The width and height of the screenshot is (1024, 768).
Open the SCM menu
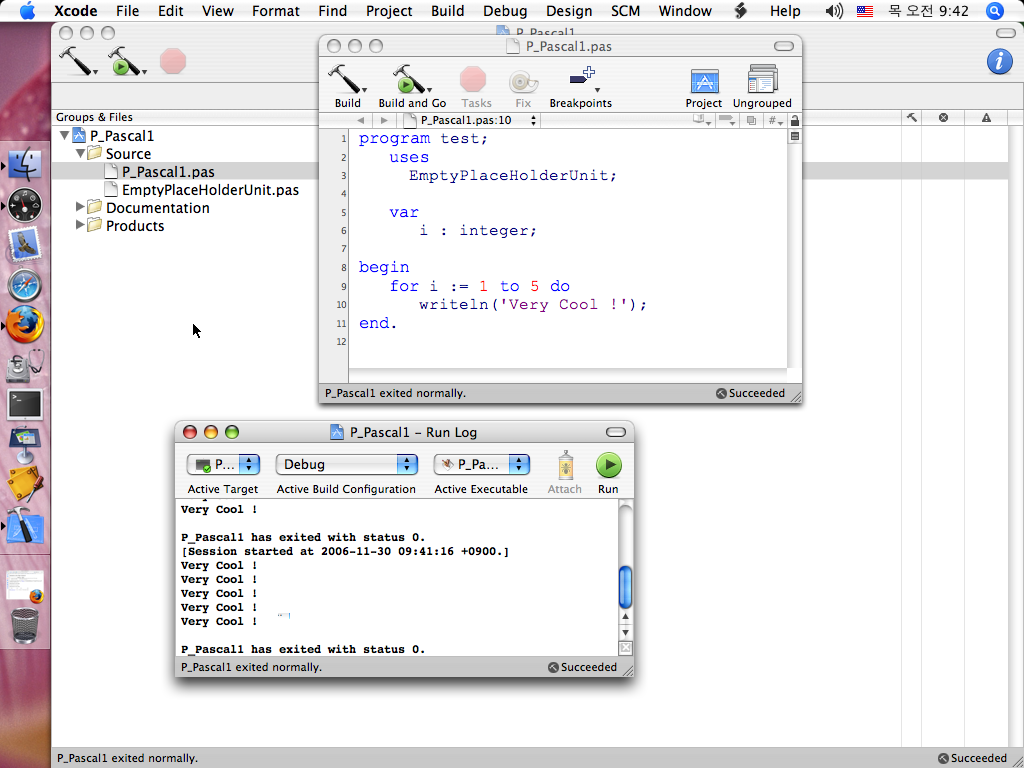click(x=625, y=11)
